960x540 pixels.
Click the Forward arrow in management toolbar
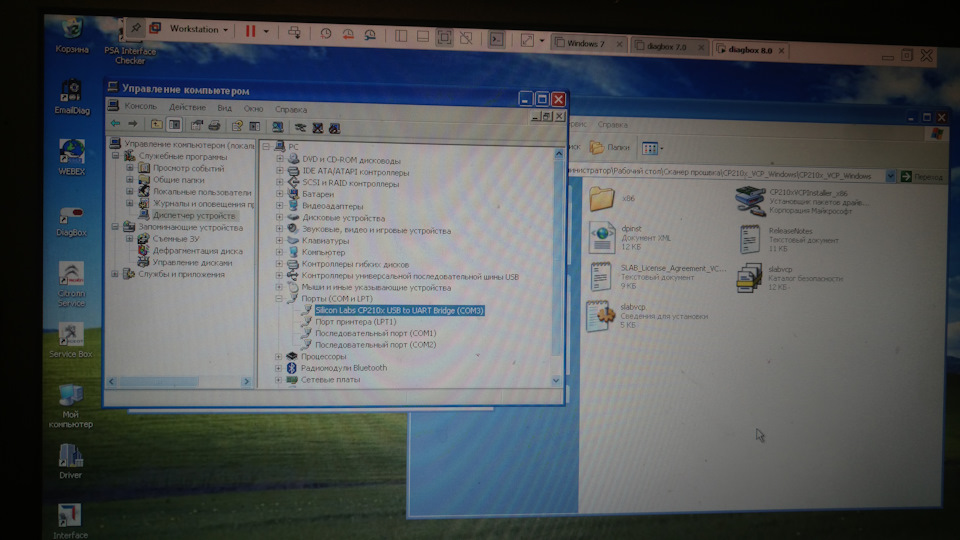[x=132, y=124]
